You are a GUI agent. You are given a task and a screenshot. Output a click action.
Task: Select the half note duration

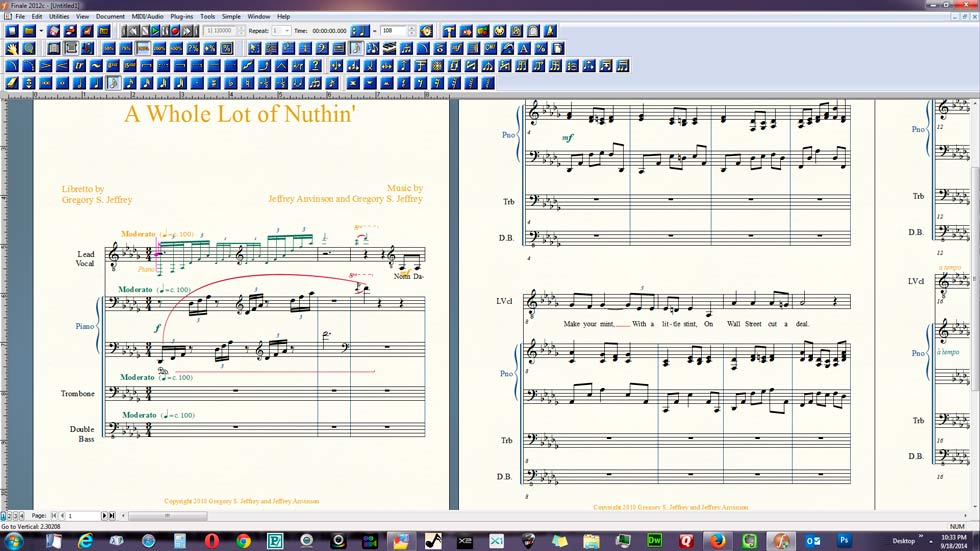click(x=79, y=83)
